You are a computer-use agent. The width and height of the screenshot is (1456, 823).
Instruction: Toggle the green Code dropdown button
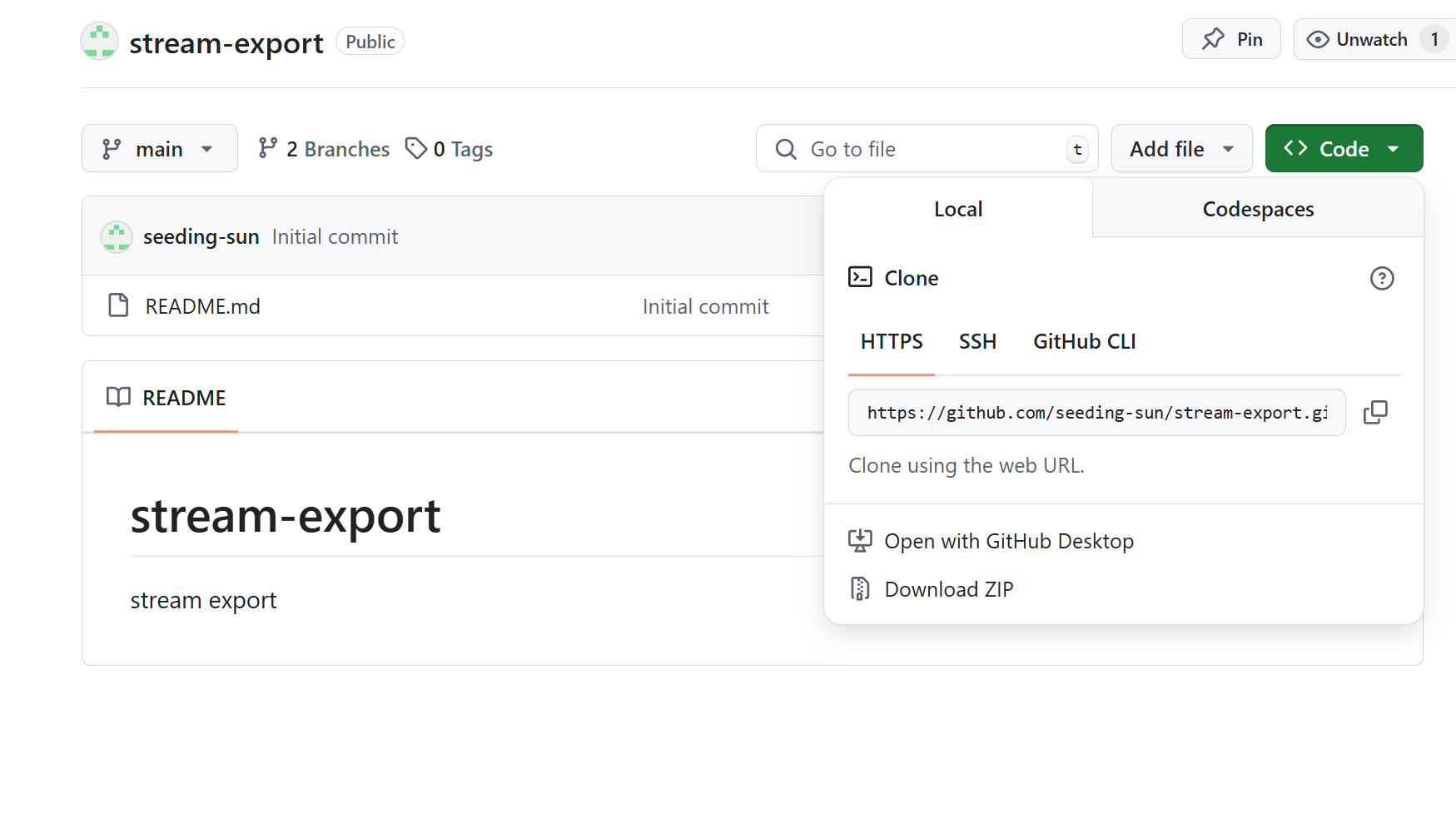(x=1344, y=148)
